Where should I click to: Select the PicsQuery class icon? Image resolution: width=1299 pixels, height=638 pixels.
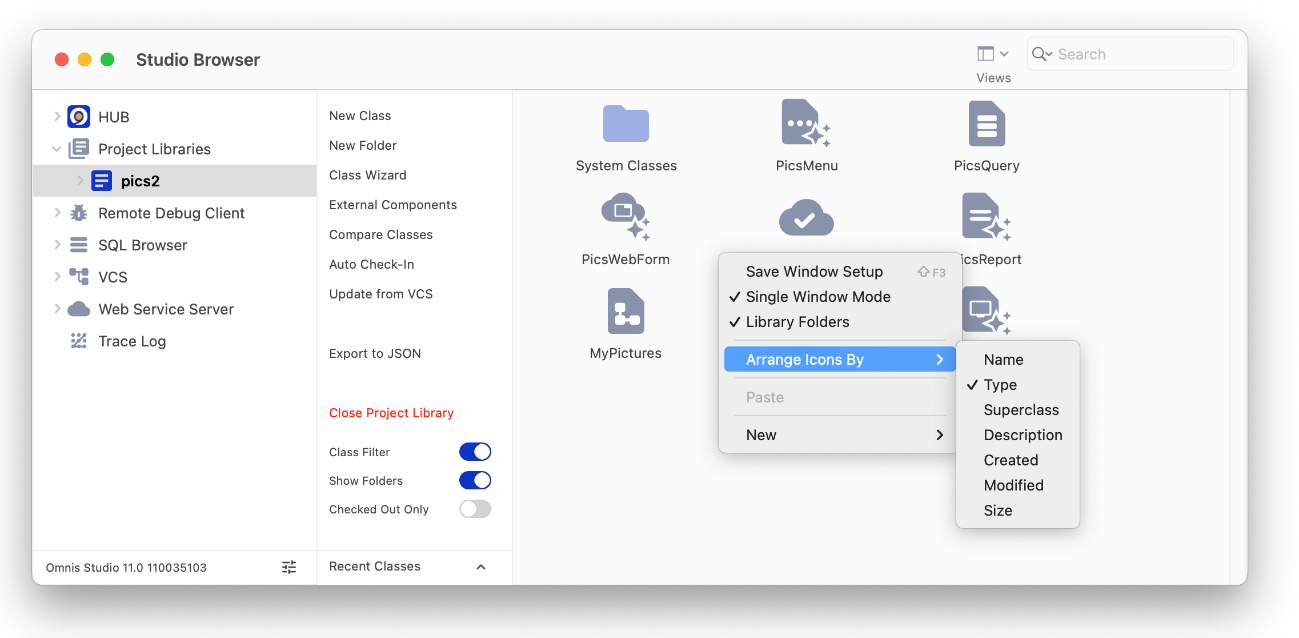(x=986, y=124)
